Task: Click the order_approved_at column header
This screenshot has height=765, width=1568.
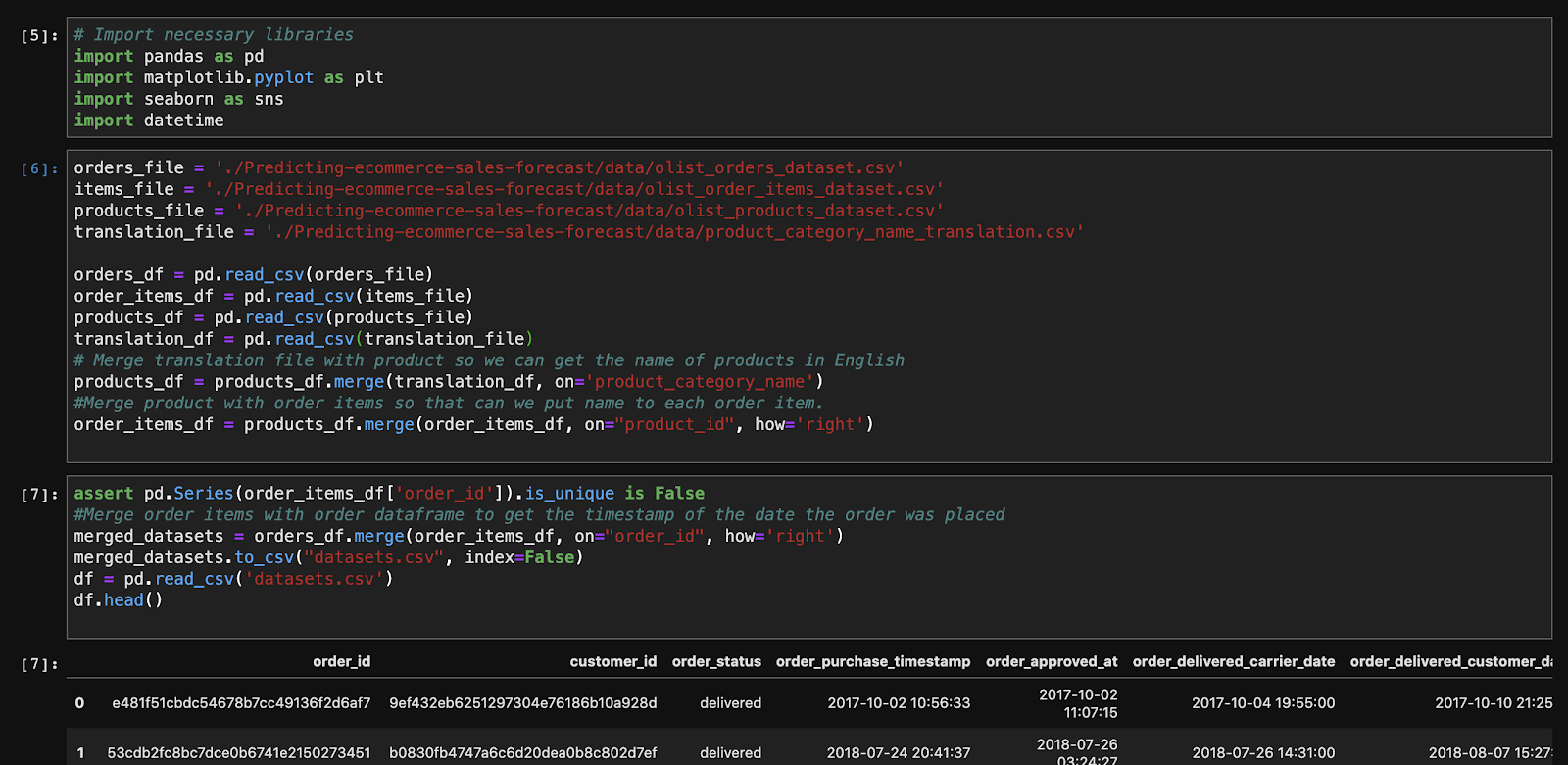Action: tap(1052, 661)
